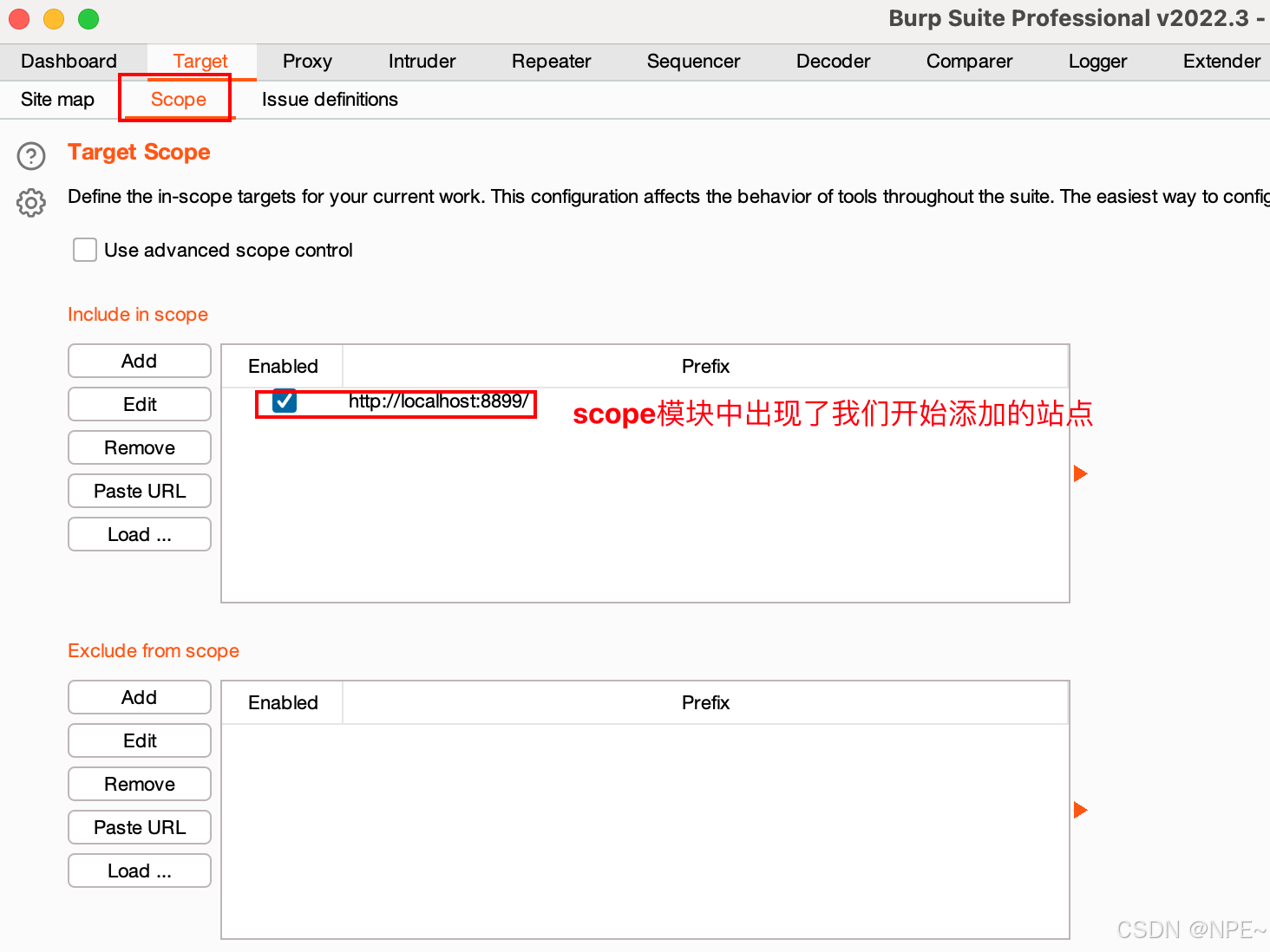Open the Decoder tab
The width and height of the screenshot is (1270, 952).
[x=834, y=62]
